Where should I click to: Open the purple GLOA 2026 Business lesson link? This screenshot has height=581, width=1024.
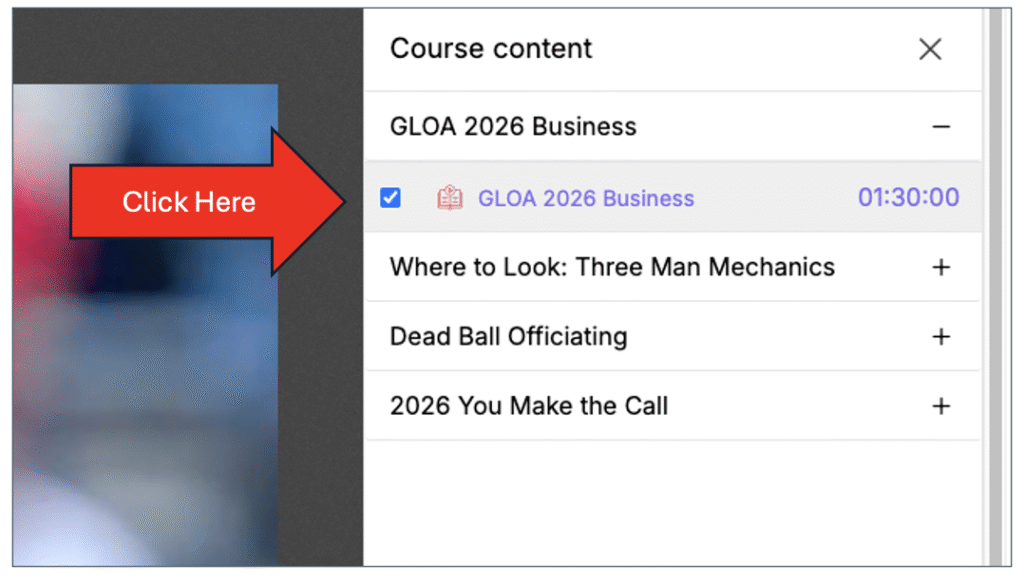[x=585, y=198]
